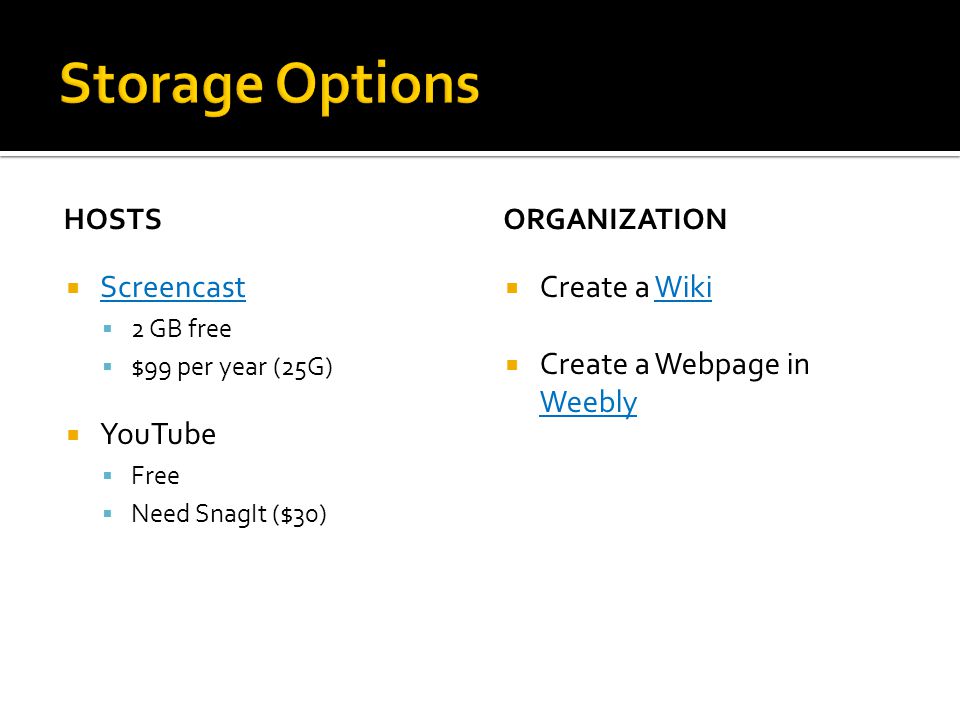960x720 pixels.
Task: Click the 'Free' sub-bullet under YouTube
Action: [156, 476]
